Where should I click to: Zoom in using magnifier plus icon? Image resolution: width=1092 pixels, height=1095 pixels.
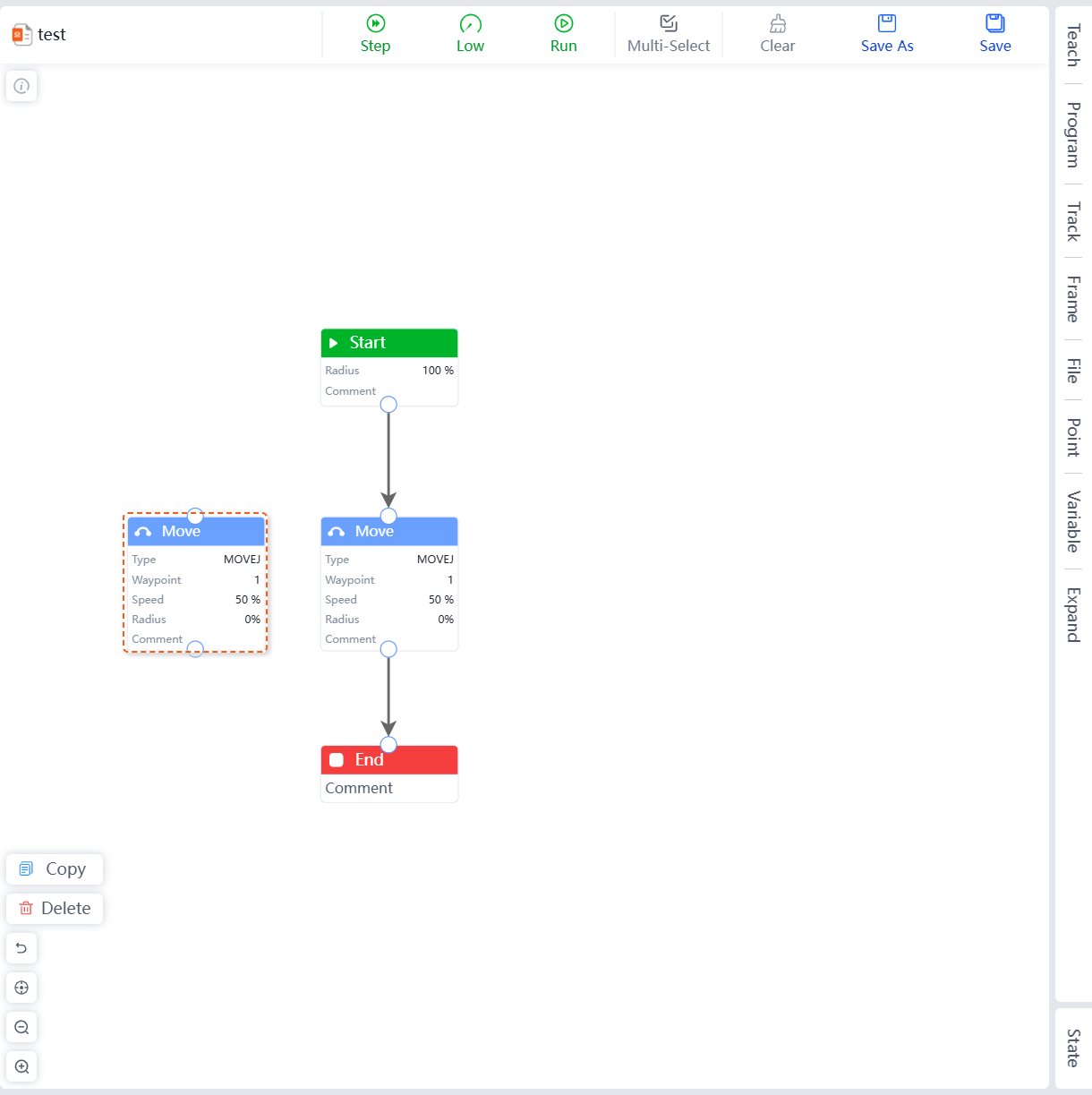click(x=21, y=1066)
